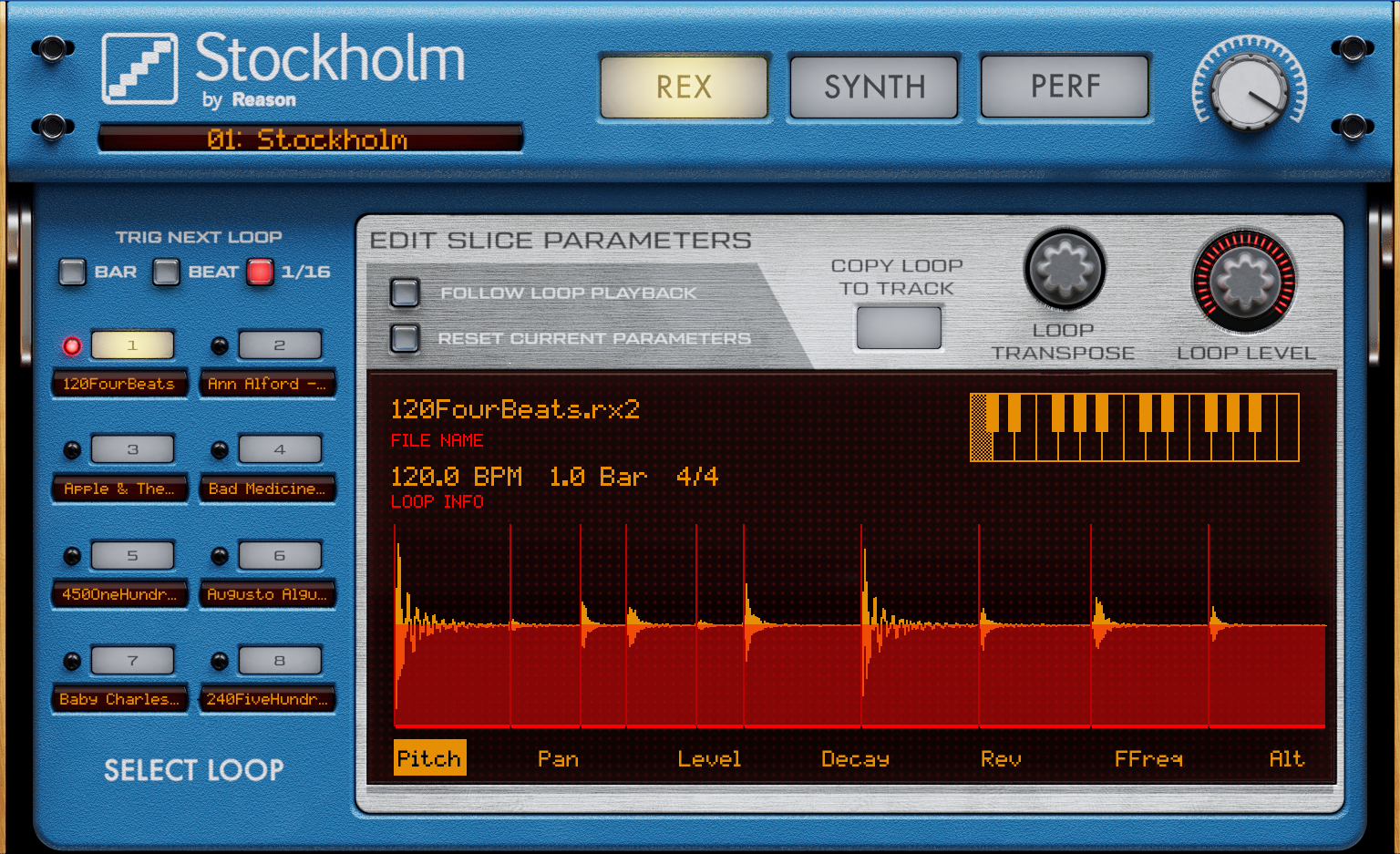Adjust the Loop Transpose knob

pos(1065,271)
